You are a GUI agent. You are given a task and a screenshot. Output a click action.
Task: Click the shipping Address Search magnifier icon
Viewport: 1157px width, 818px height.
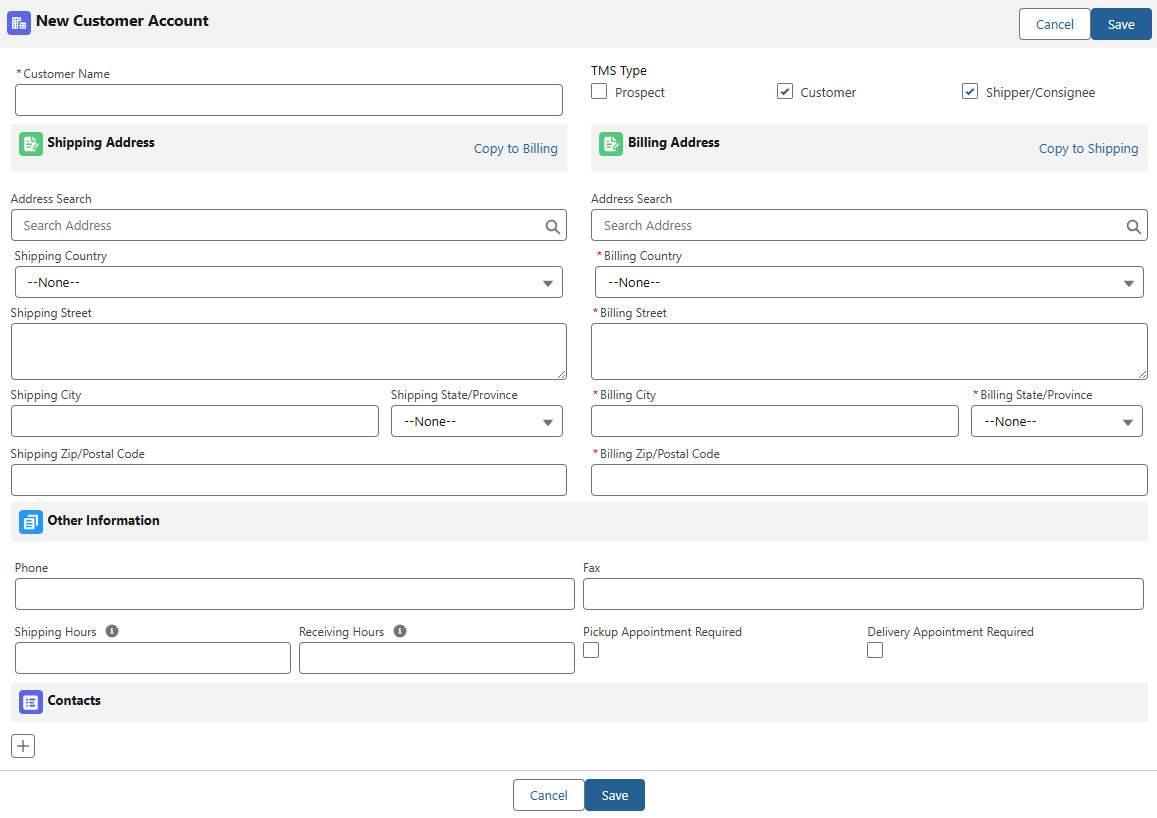pyautogui.click(x=552, y=226)
